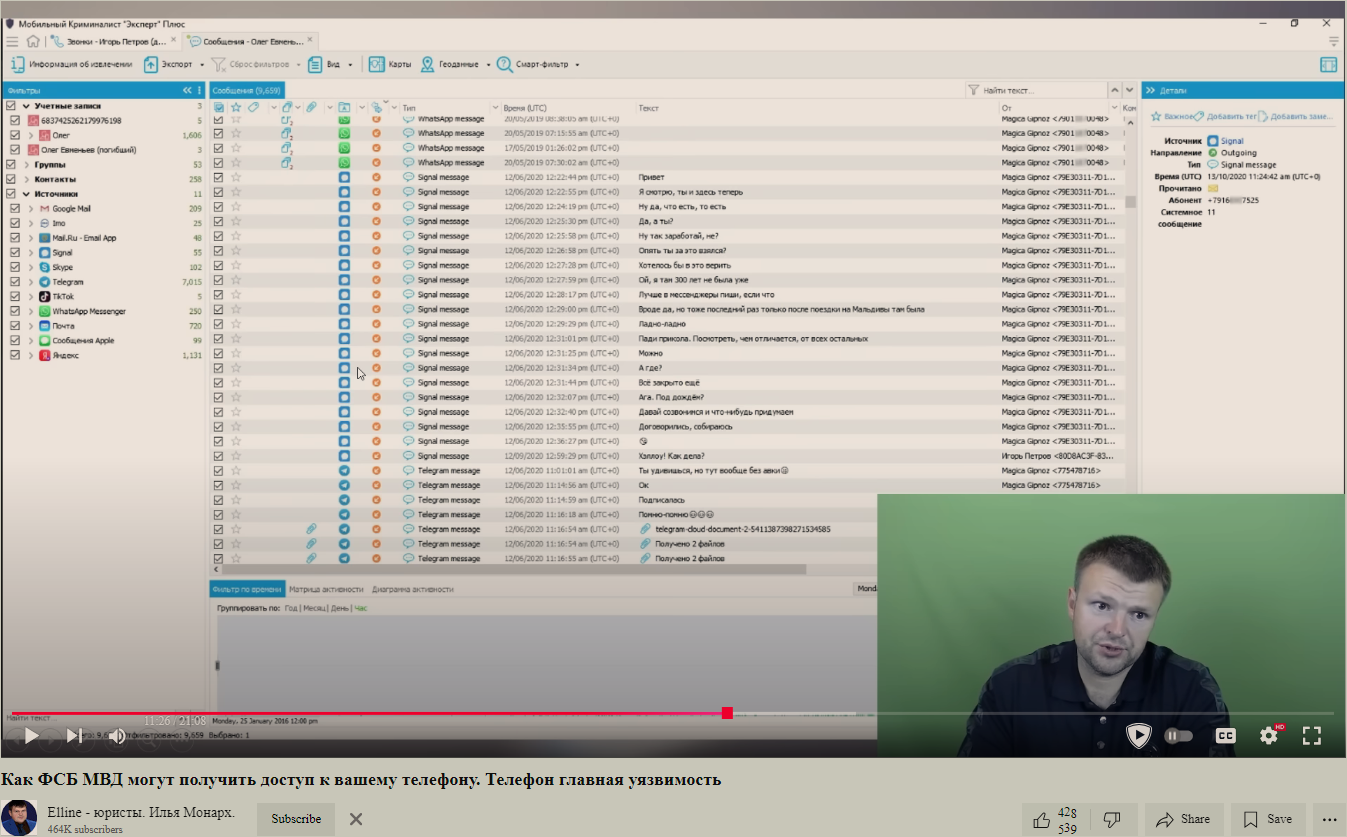Click the Skype source icon
The height and width of the screenshot is (837, 1347).
coord(45,267)
